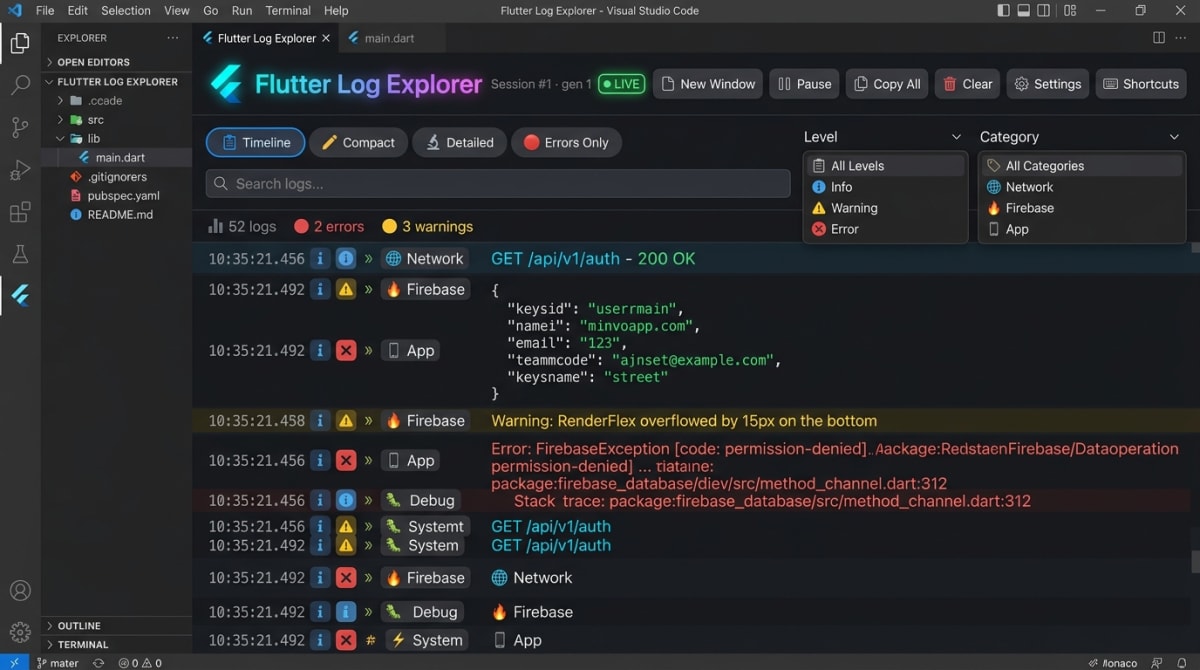Open the Terminal menu
1200x670 pixels.
click(x=288, y=10)
